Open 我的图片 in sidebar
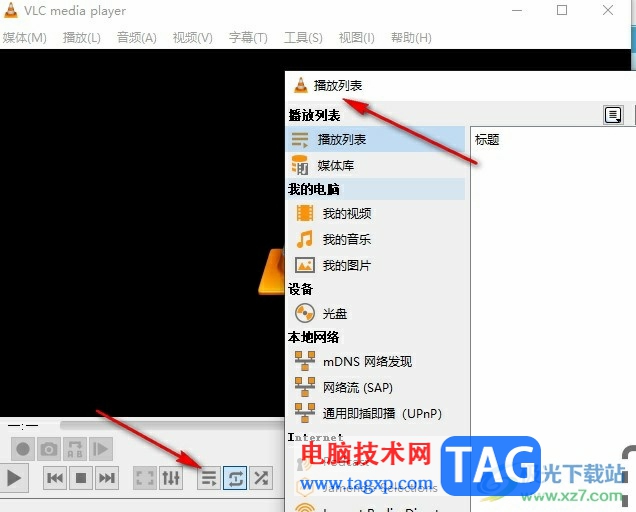The image size is (636, 512). pyautogui.click(x=376, y=265)
